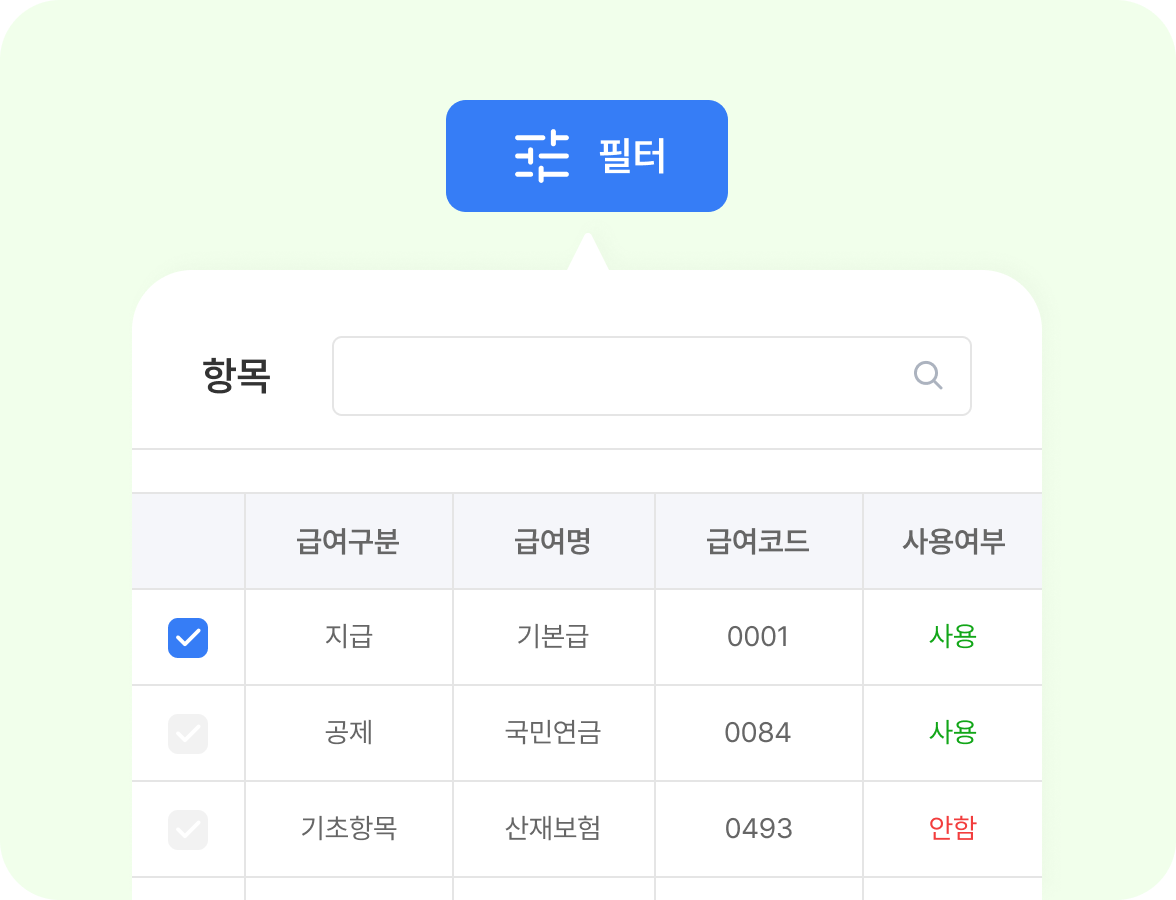Image resolution: width=1176 pixels, height=900 pixels.
Task: Select the 기초항목 category cell
Action: [348, 829]
